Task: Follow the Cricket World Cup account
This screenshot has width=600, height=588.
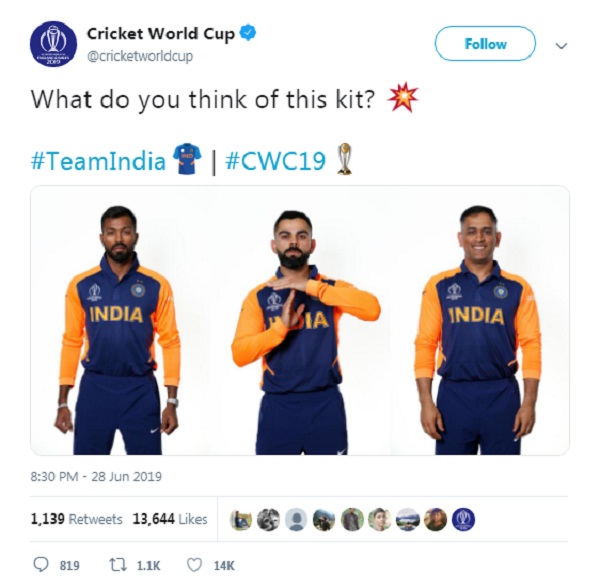Action: click(x=485, y=44)
